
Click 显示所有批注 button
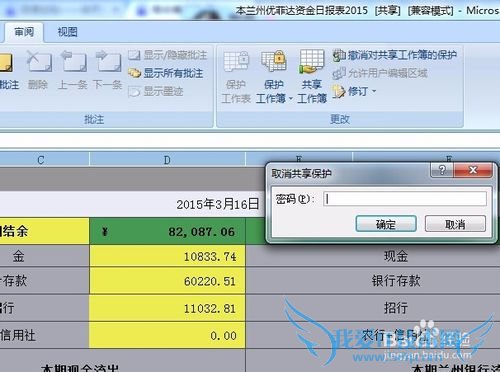[x=166, y=73]
